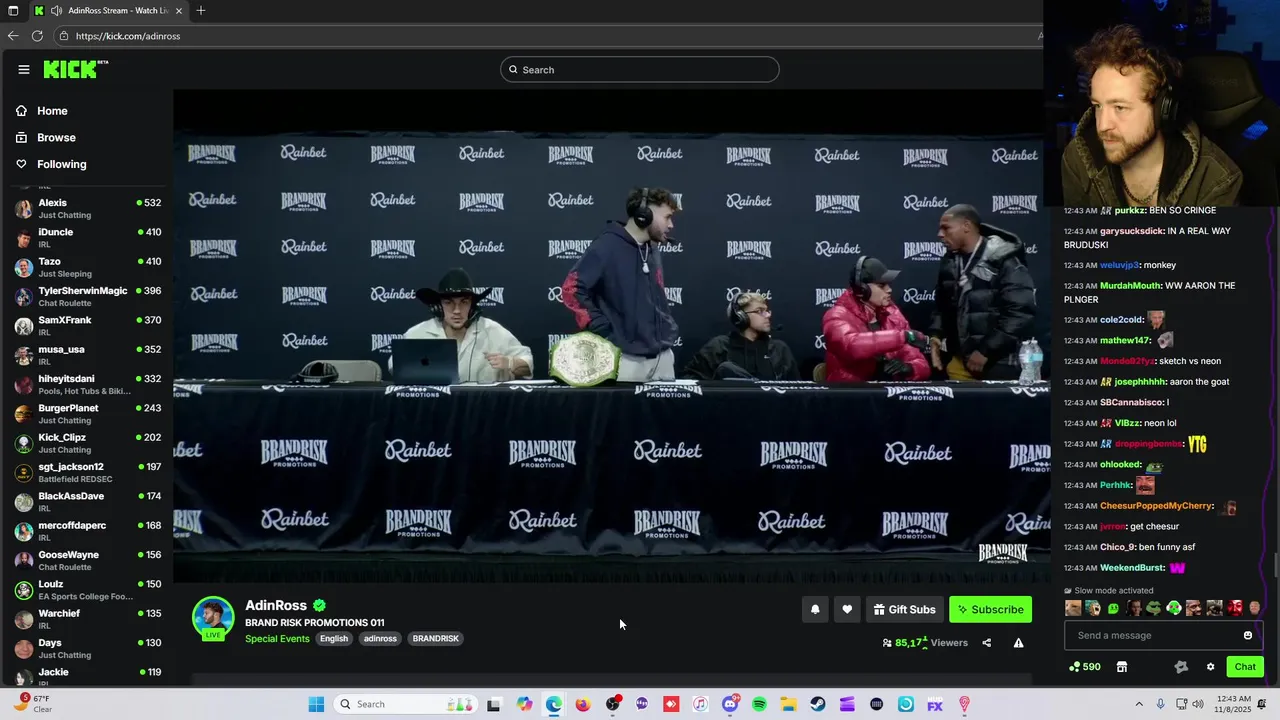1280x720 pixels.
Task: Click the share stream icon
Action: (986, 643)
